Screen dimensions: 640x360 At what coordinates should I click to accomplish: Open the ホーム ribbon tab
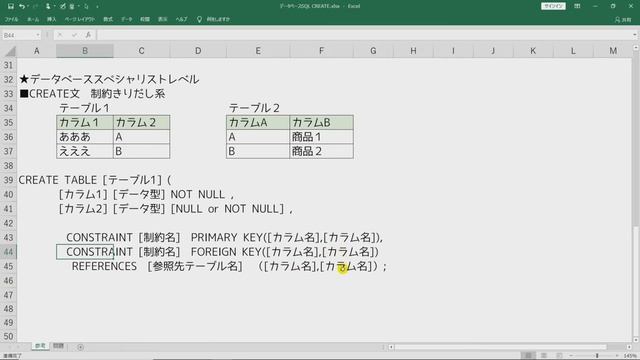33,19
